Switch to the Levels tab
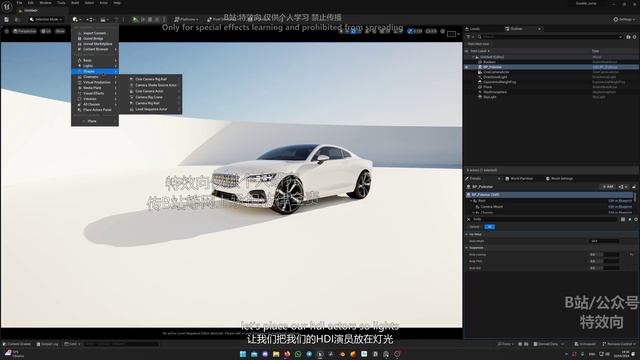 point(473,29)
